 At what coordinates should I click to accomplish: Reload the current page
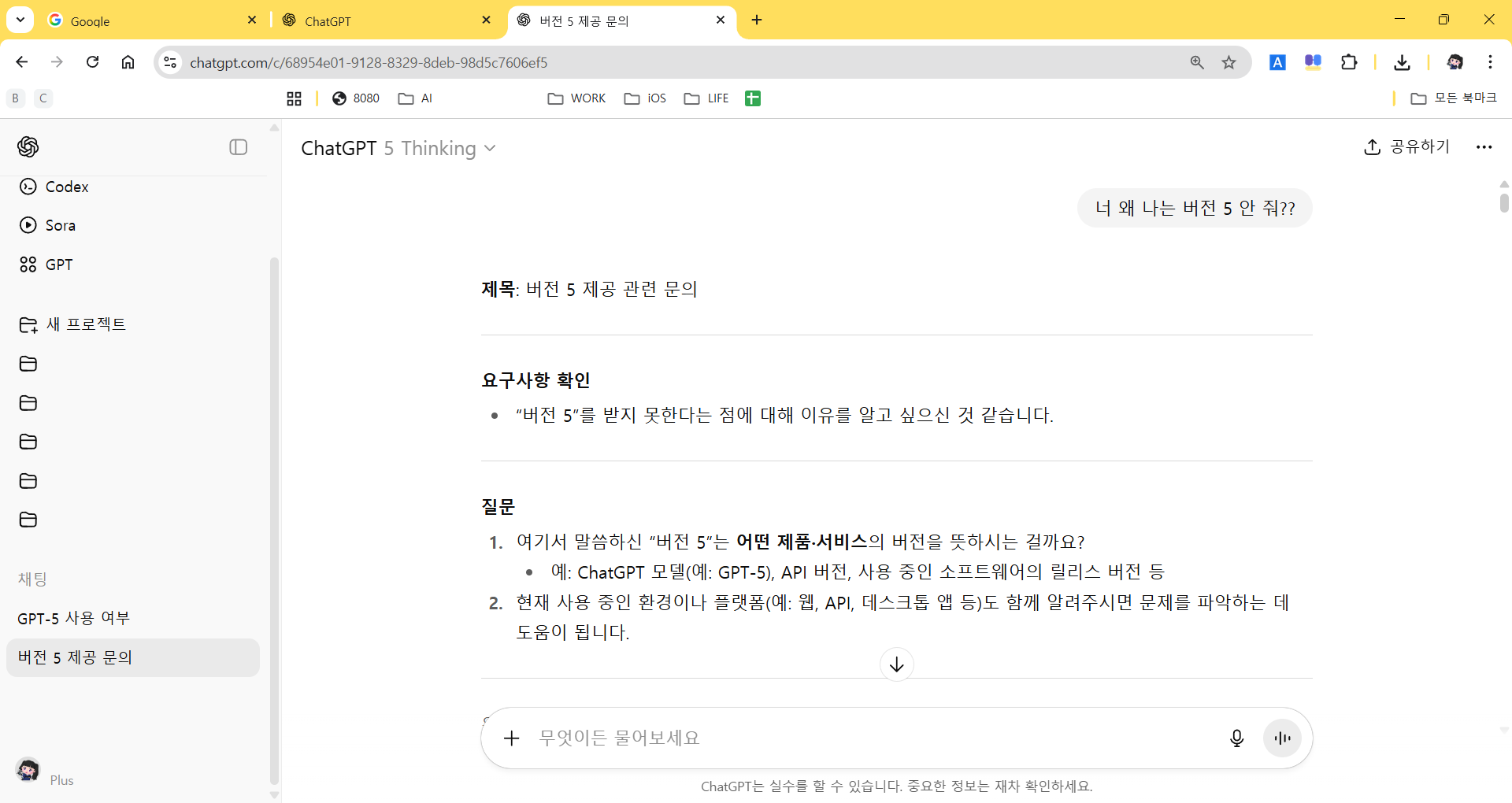point(92,62)
